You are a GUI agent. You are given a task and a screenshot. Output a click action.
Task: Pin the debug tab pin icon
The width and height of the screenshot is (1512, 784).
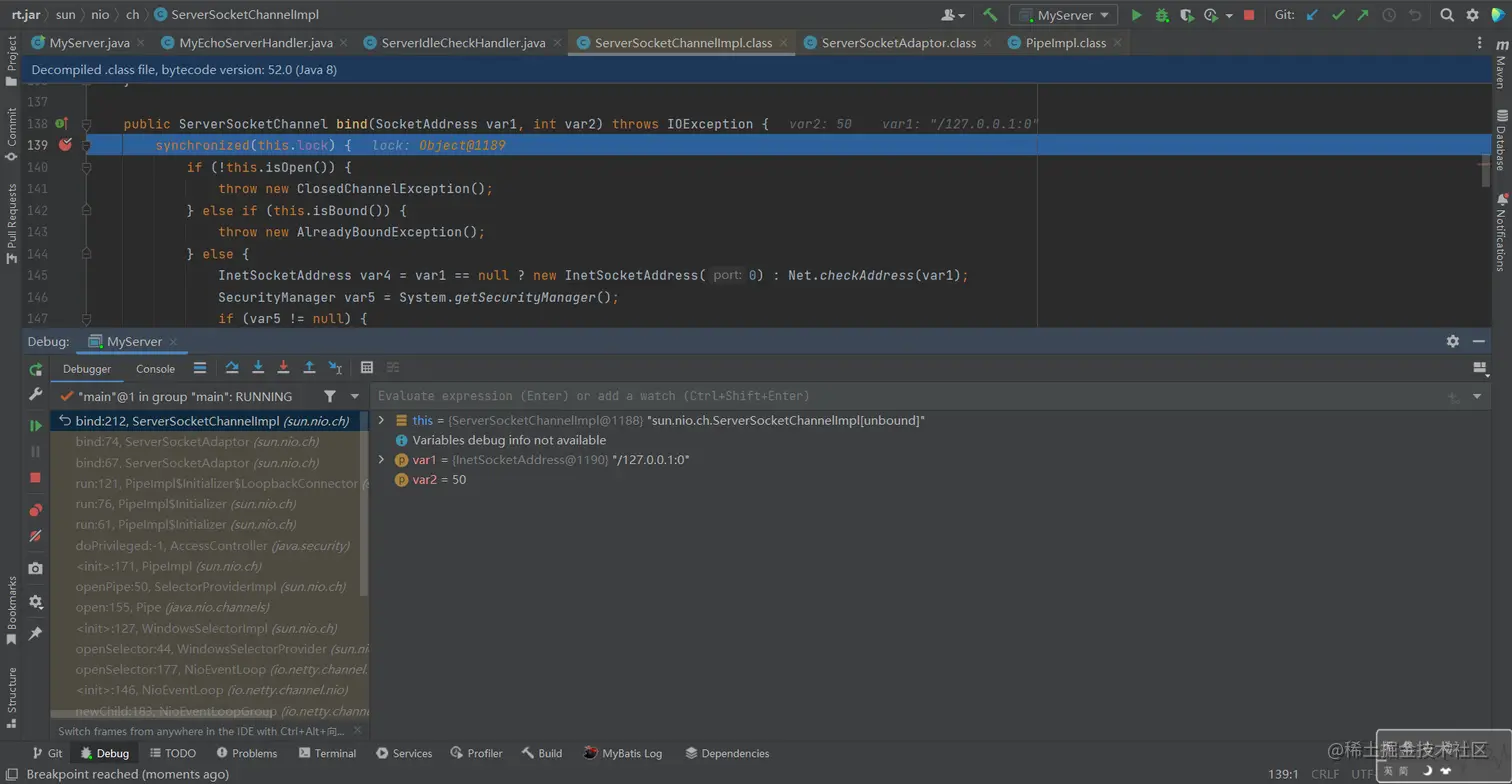click(x=36, y=634)
